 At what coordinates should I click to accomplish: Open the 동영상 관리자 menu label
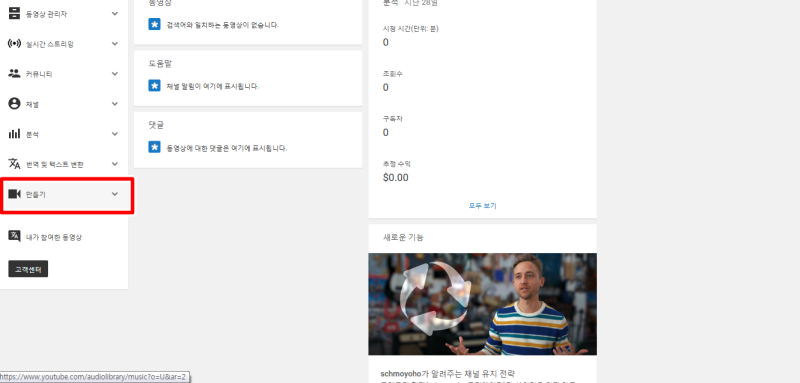(x=46, y=14)
